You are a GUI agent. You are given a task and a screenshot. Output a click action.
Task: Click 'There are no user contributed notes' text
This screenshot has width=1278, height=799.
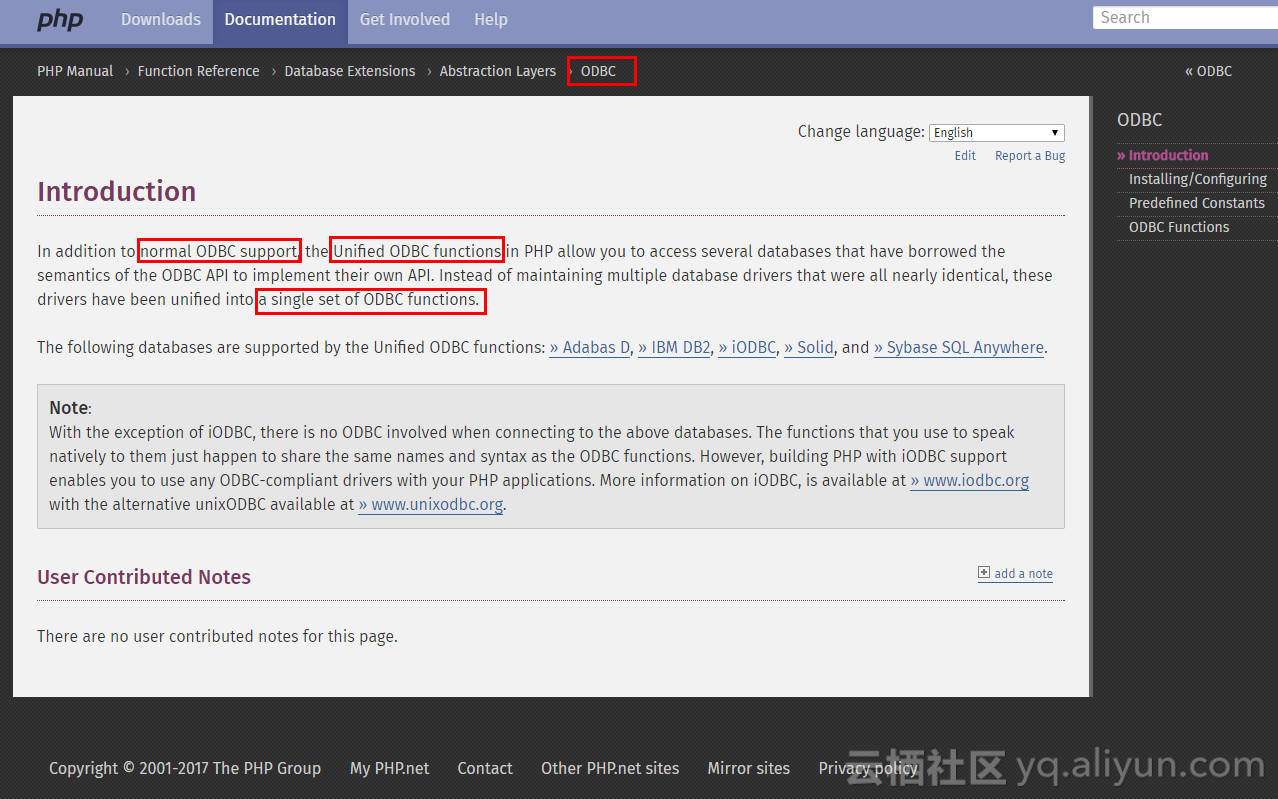pos(217,636)
